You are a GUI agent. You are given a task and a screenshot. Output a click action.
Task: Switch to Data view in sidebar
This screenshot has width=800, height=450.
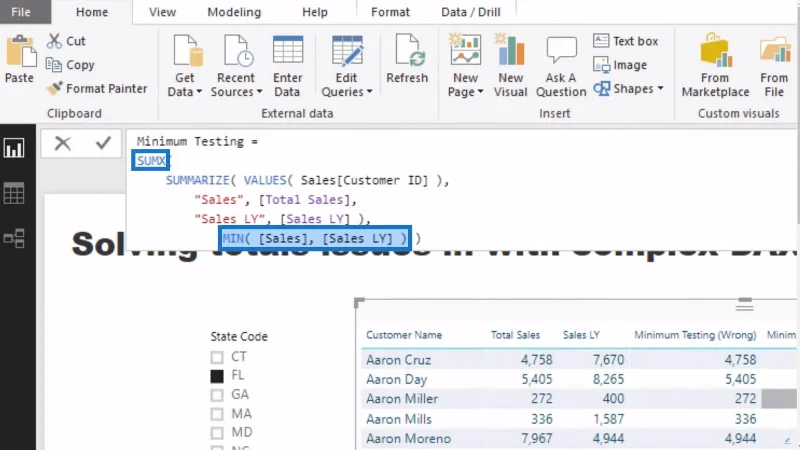[14, 193]
